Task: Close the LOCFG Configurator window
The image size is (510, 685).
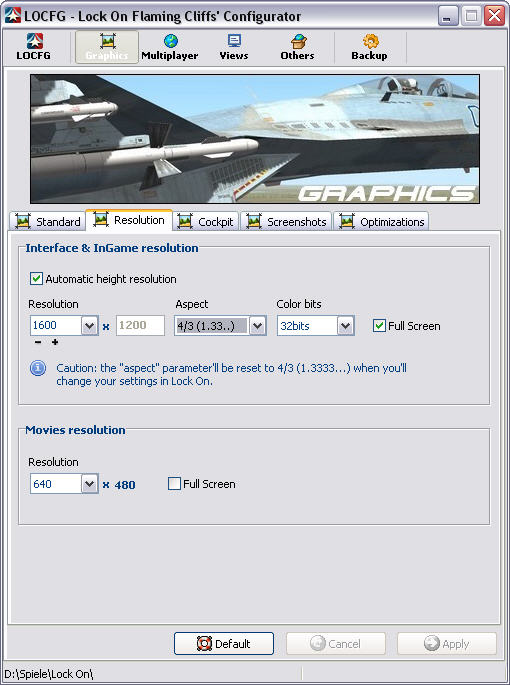Action: tap(495, 16)
